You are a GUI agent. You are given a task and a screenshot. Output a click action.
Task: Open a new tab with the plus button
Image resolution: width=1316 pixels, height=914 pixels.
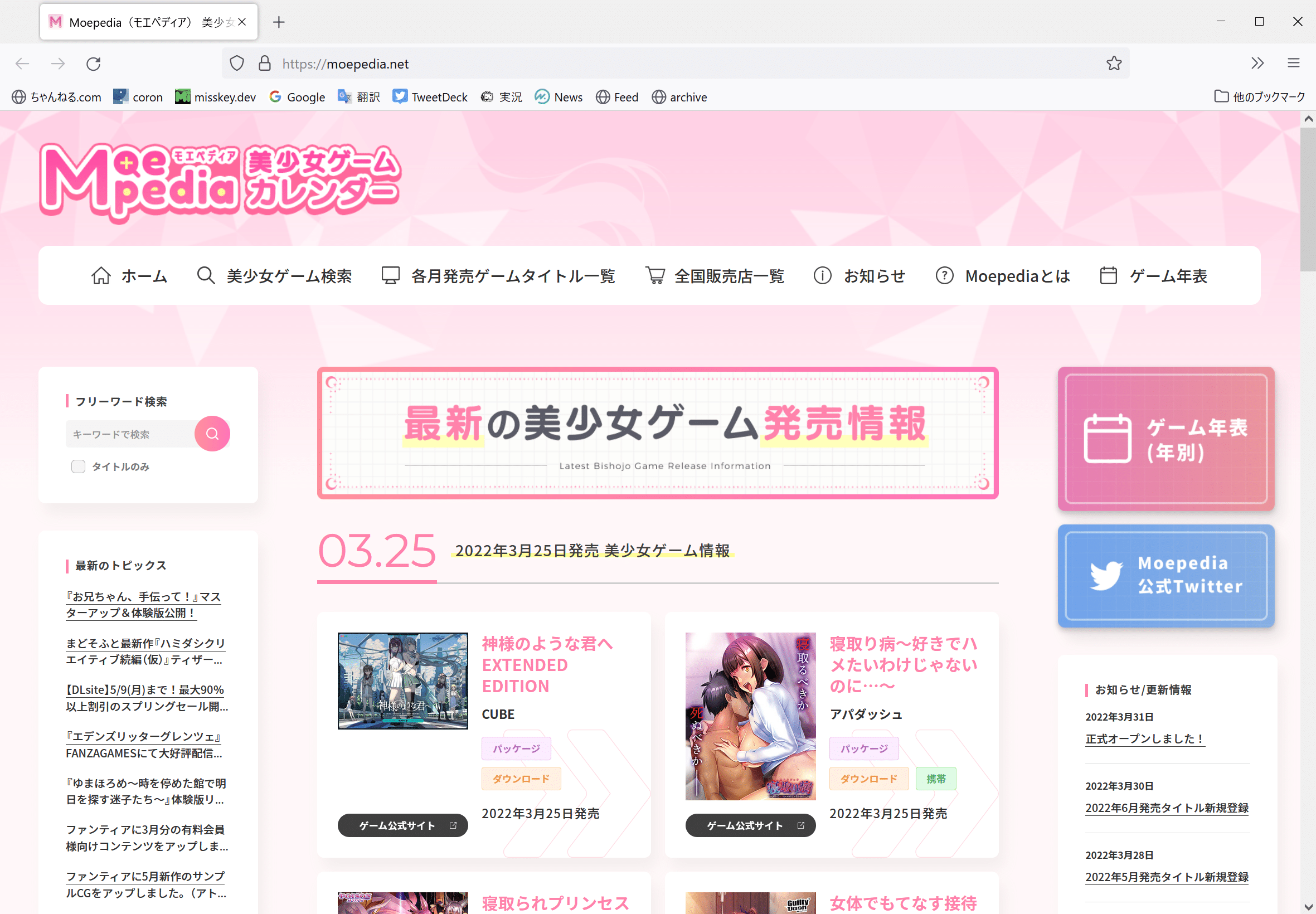pyautogui.click(x=279, y=22)
